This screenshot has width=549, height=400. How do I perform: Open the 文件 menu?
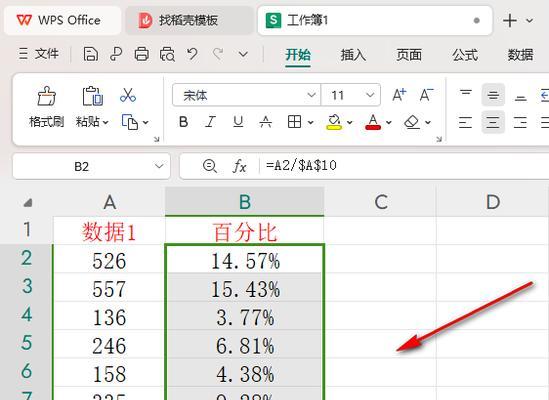39,54
